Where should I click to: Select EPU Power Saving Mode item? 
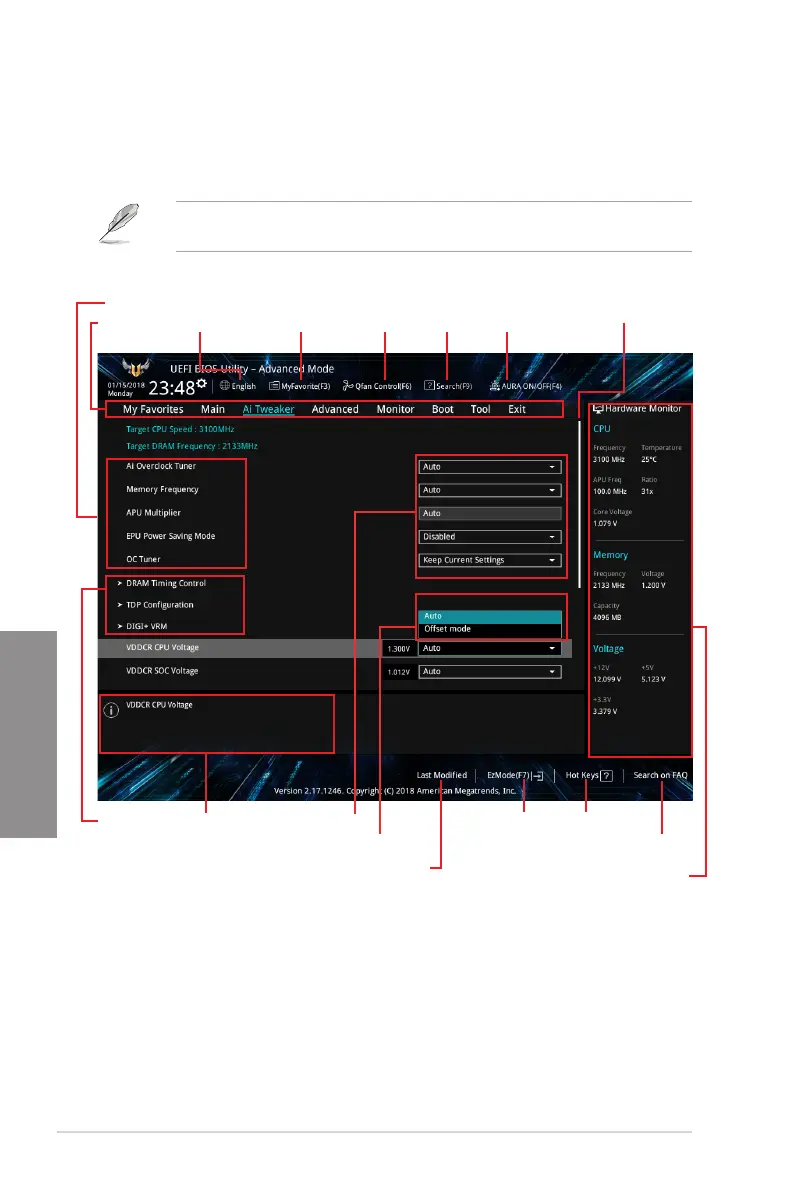click(x=171, y=536)
